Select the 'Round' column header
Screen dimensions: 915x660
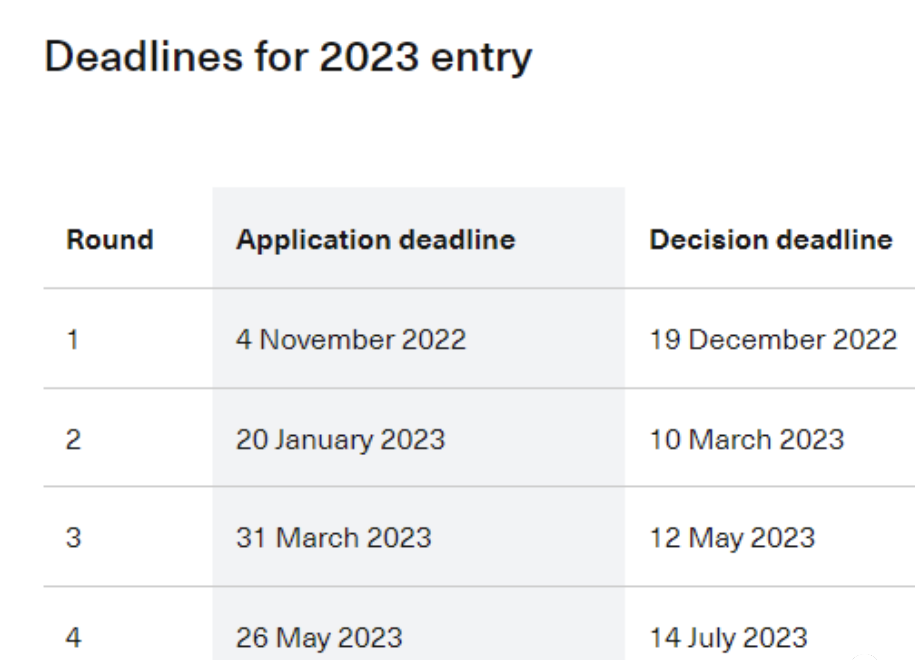110,240
